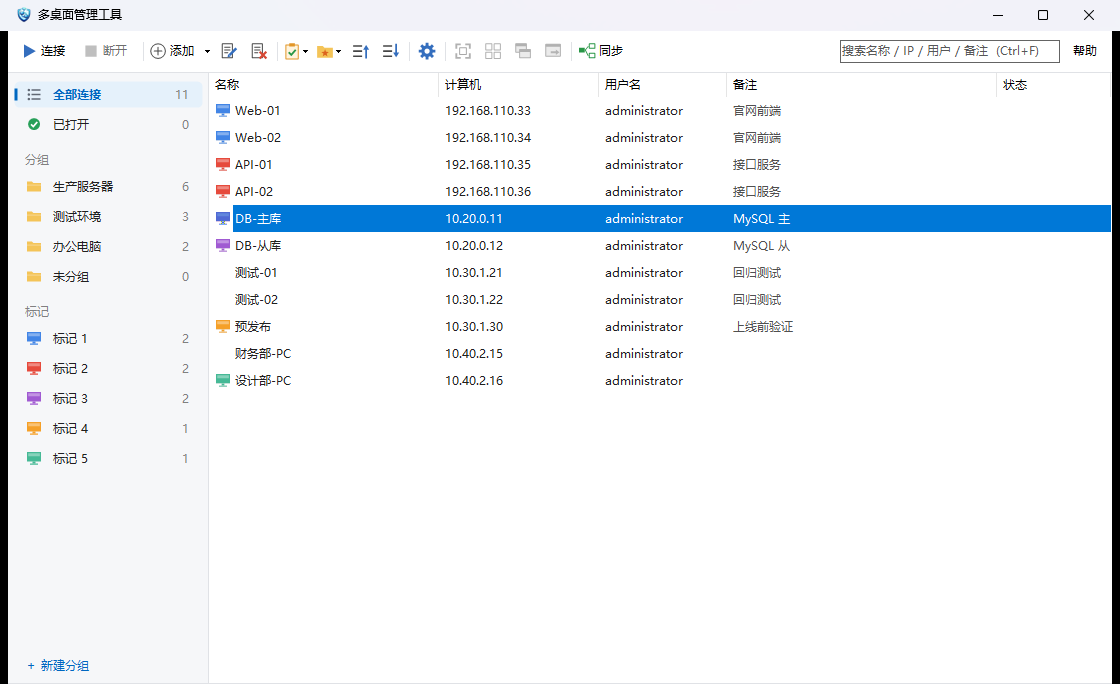Filter by 标记 5 green tag
This screenshot has width=1120, height=684.
point(108,458)
